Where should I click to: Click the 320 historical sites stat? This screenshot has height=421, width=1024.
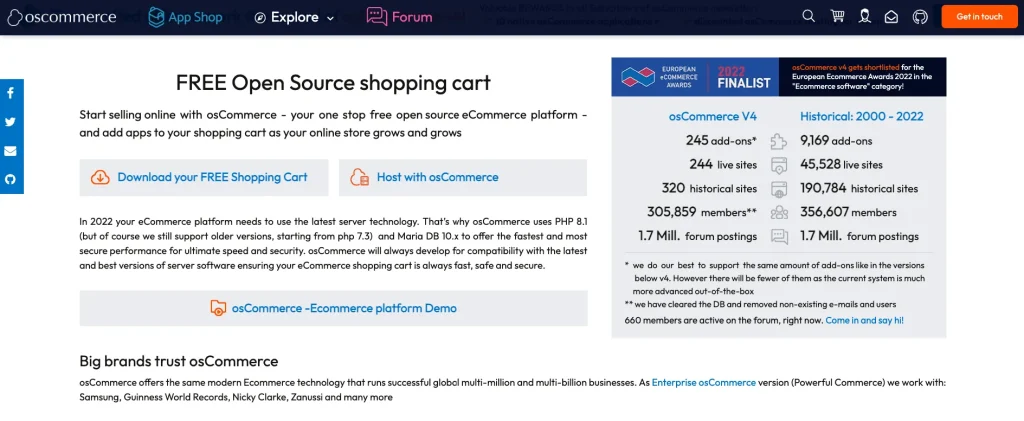click(709, 188)
